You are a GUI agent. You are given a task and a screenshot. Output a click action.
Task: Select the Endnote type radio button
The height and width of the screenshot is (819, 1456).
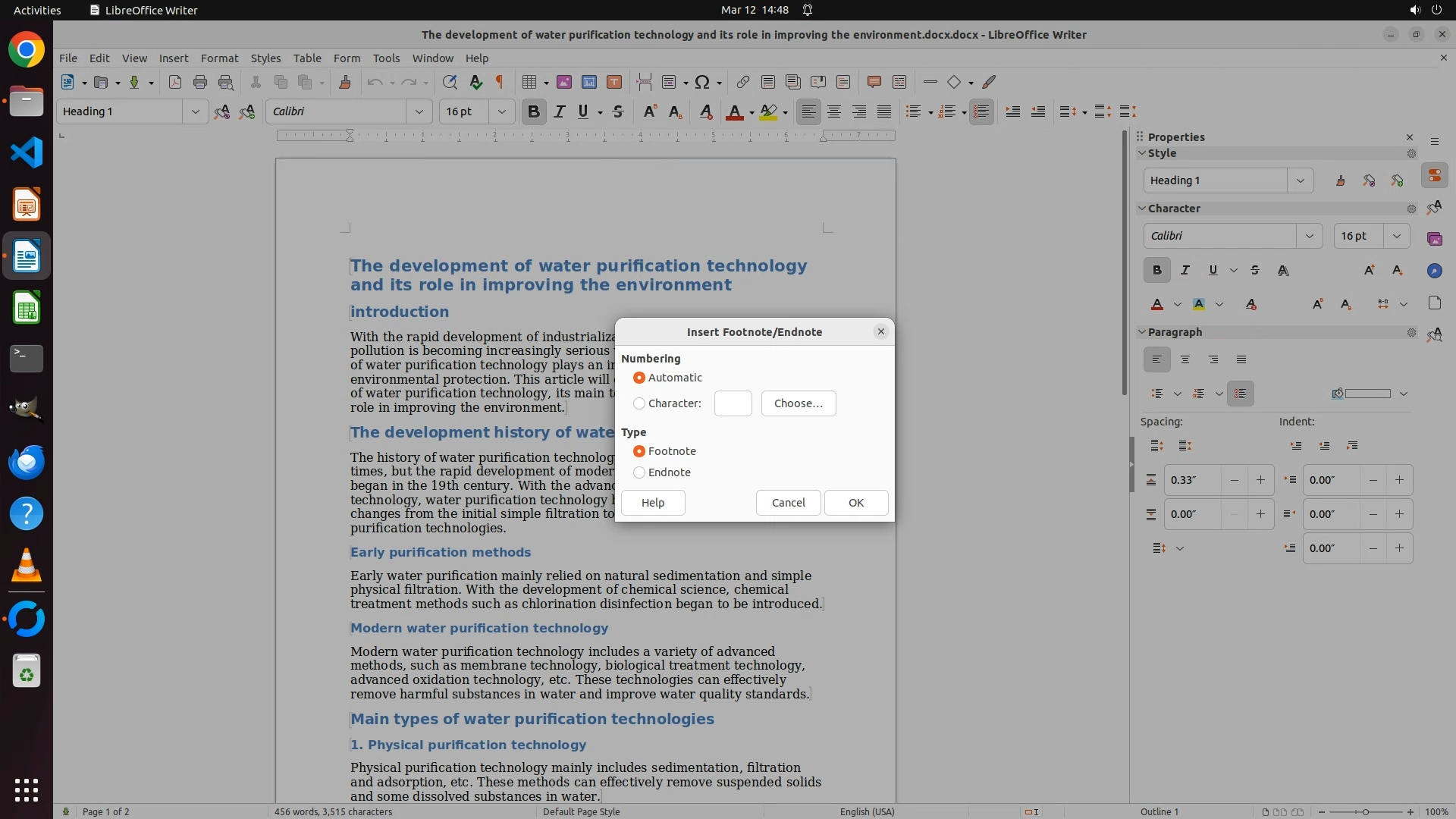pyautogui.click(x=639, y=472)
